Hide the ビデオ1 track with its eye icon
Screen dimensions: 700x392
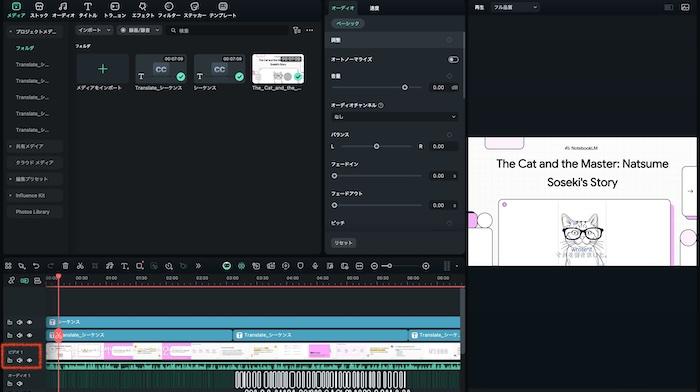29,360
